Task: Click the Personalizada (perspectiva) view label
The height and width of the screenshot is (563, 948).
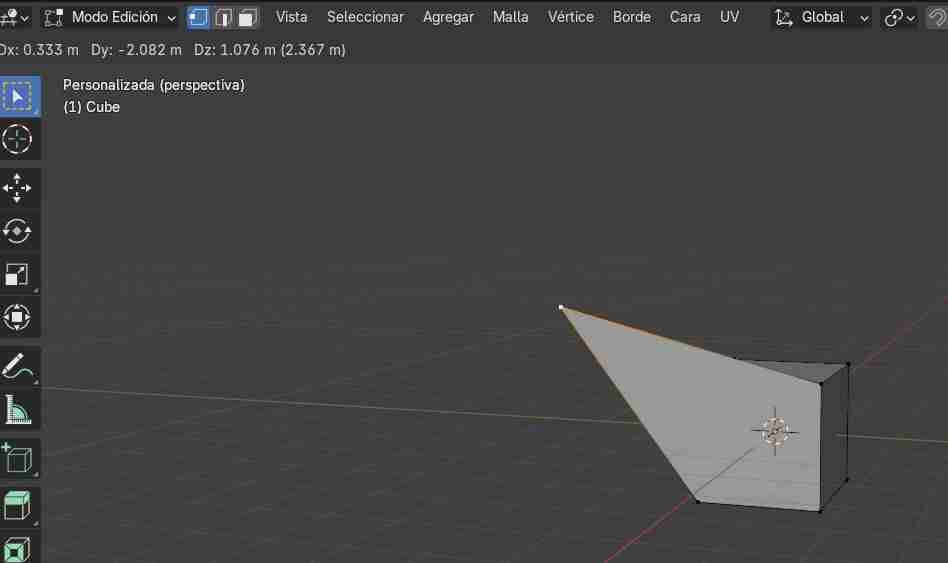Action: [154, 85]
